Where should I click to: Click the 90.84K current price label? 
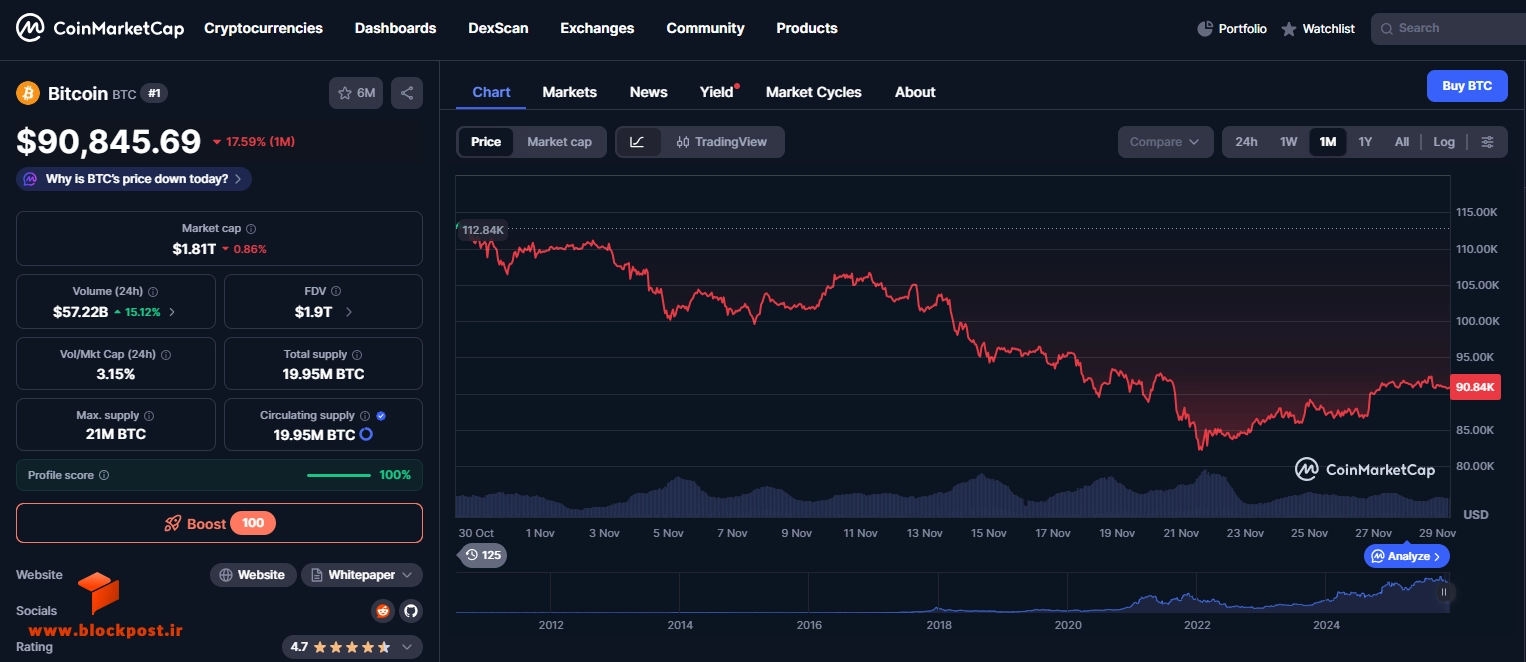pos(1476,387)
